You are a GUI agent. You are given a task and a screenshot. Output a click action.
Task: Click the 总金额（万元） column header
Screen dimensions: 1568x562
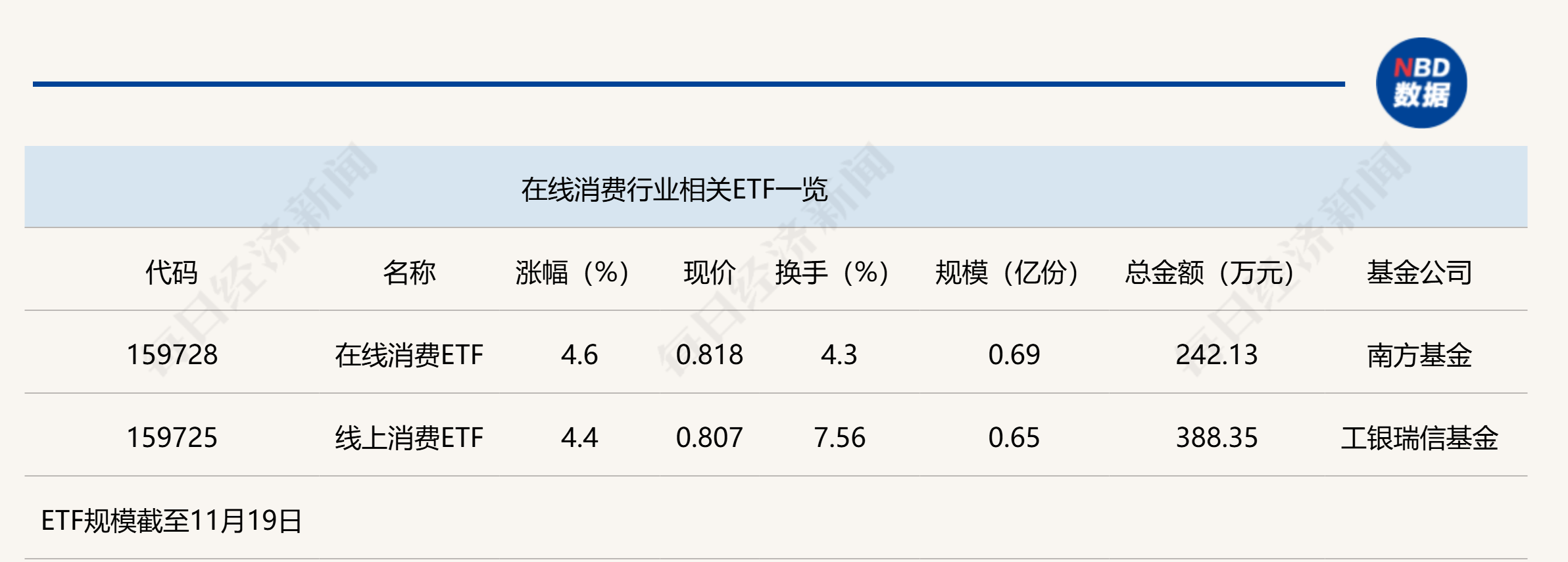coord(1210,272)
